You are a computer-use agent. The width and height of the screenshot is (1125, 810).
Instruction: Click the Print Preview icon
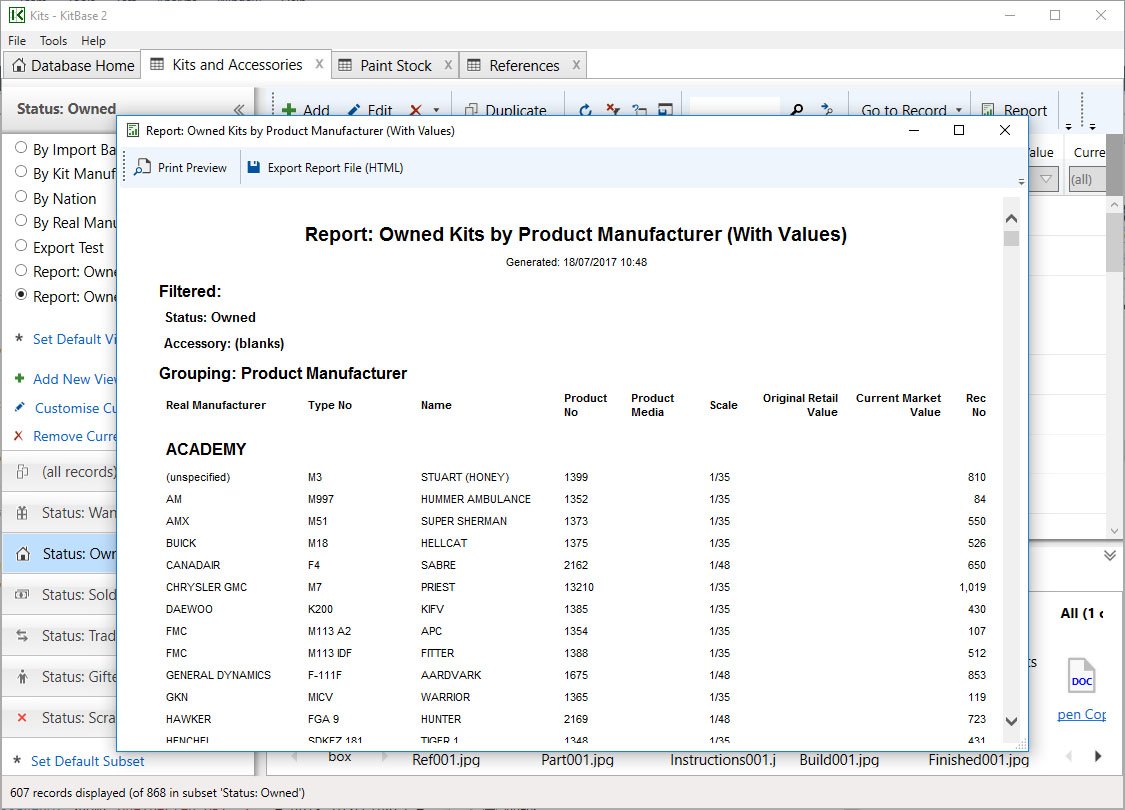click(x=143, y=168)
